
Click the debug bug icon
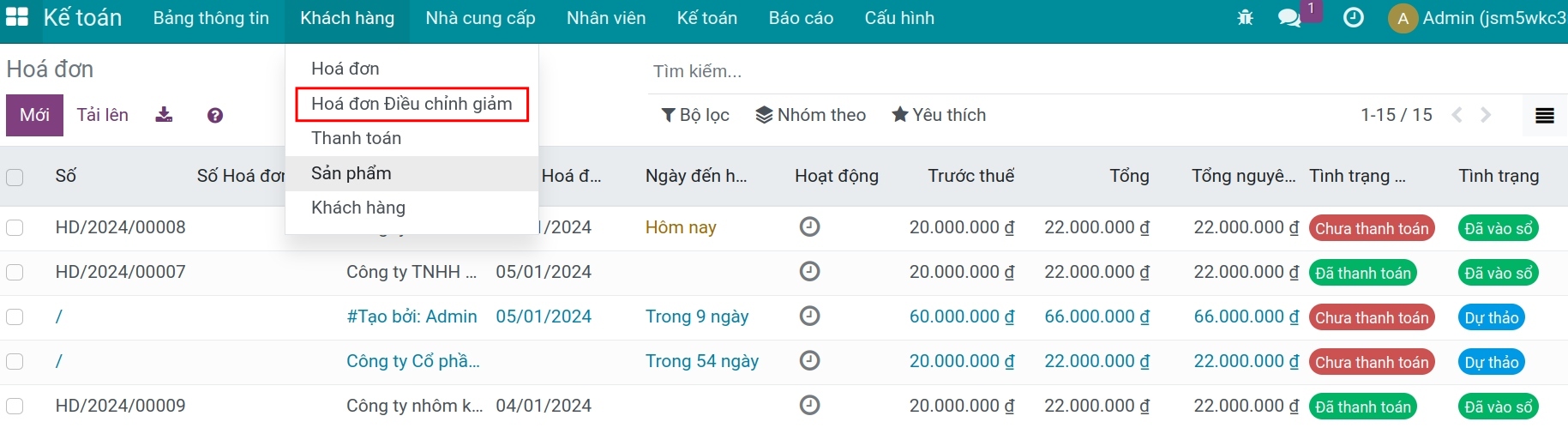pyautogui.click(x=1245, y=17)
